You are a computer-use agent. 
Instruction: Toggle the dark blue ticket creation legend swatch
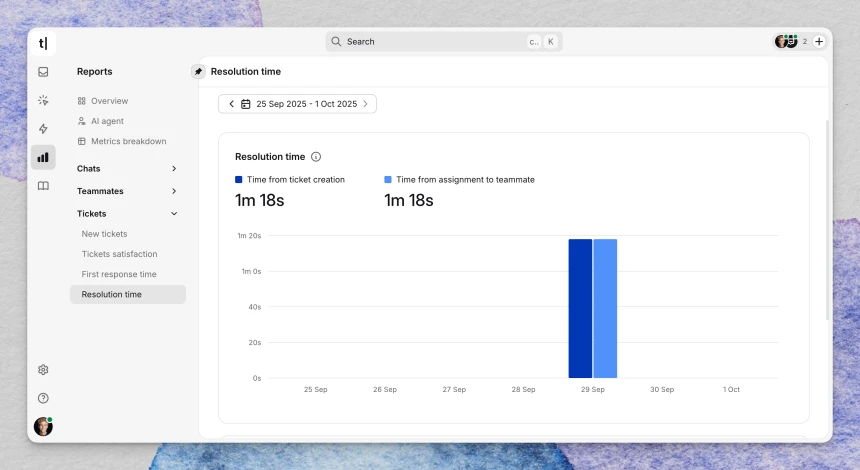click(239, 179)
